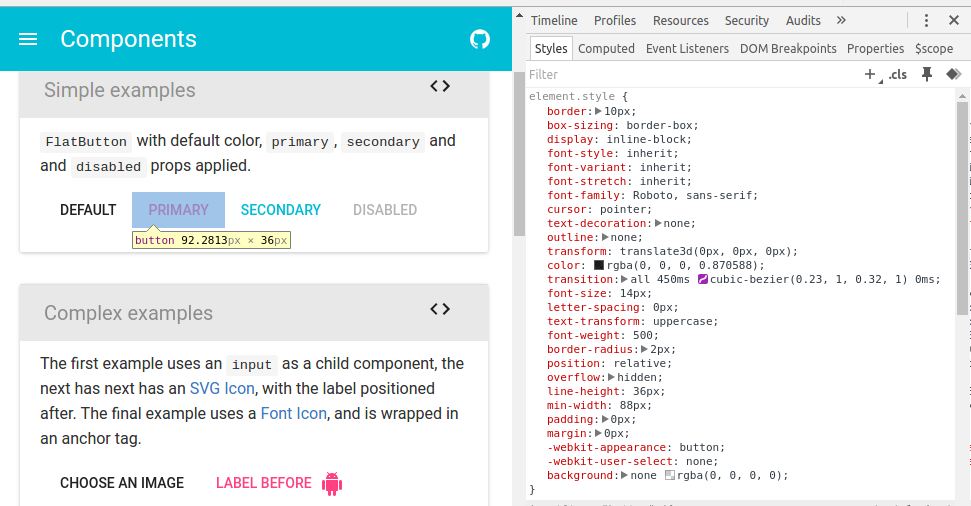Click the Styles pane scrollbar thumb
The width and height of the screenshot is (971, 506).
tap(962, 208)
